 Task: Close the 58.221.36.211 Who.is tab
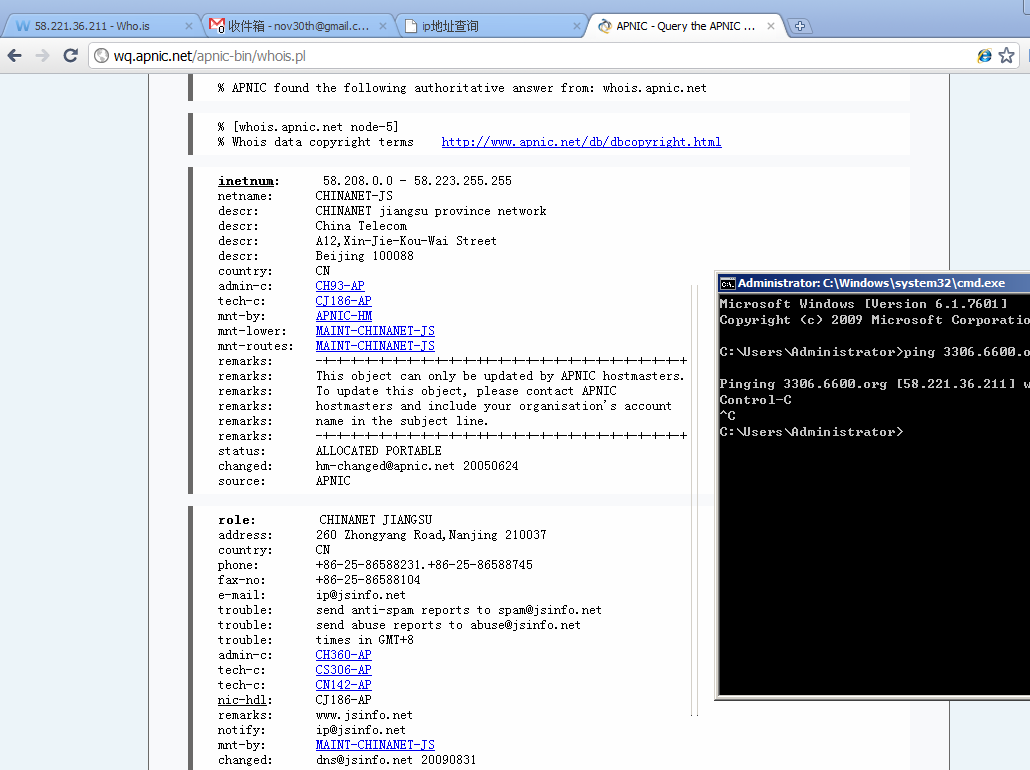(189, 26)
